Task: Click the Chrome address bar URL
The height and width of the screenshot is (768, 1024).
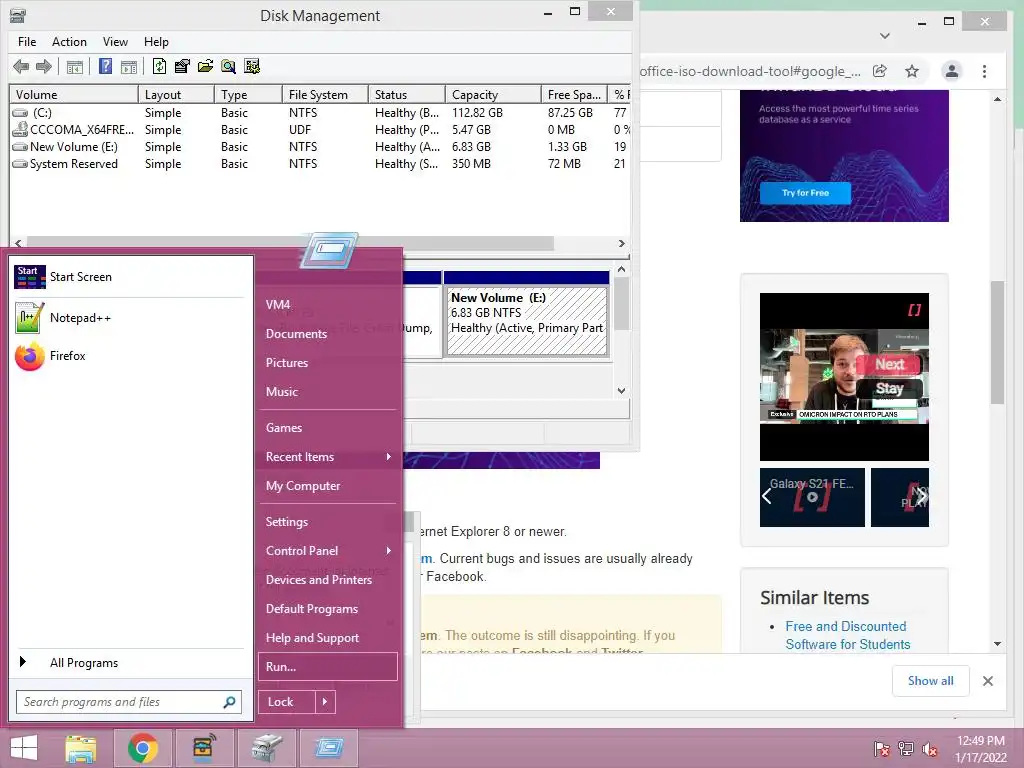Action: 750,71
